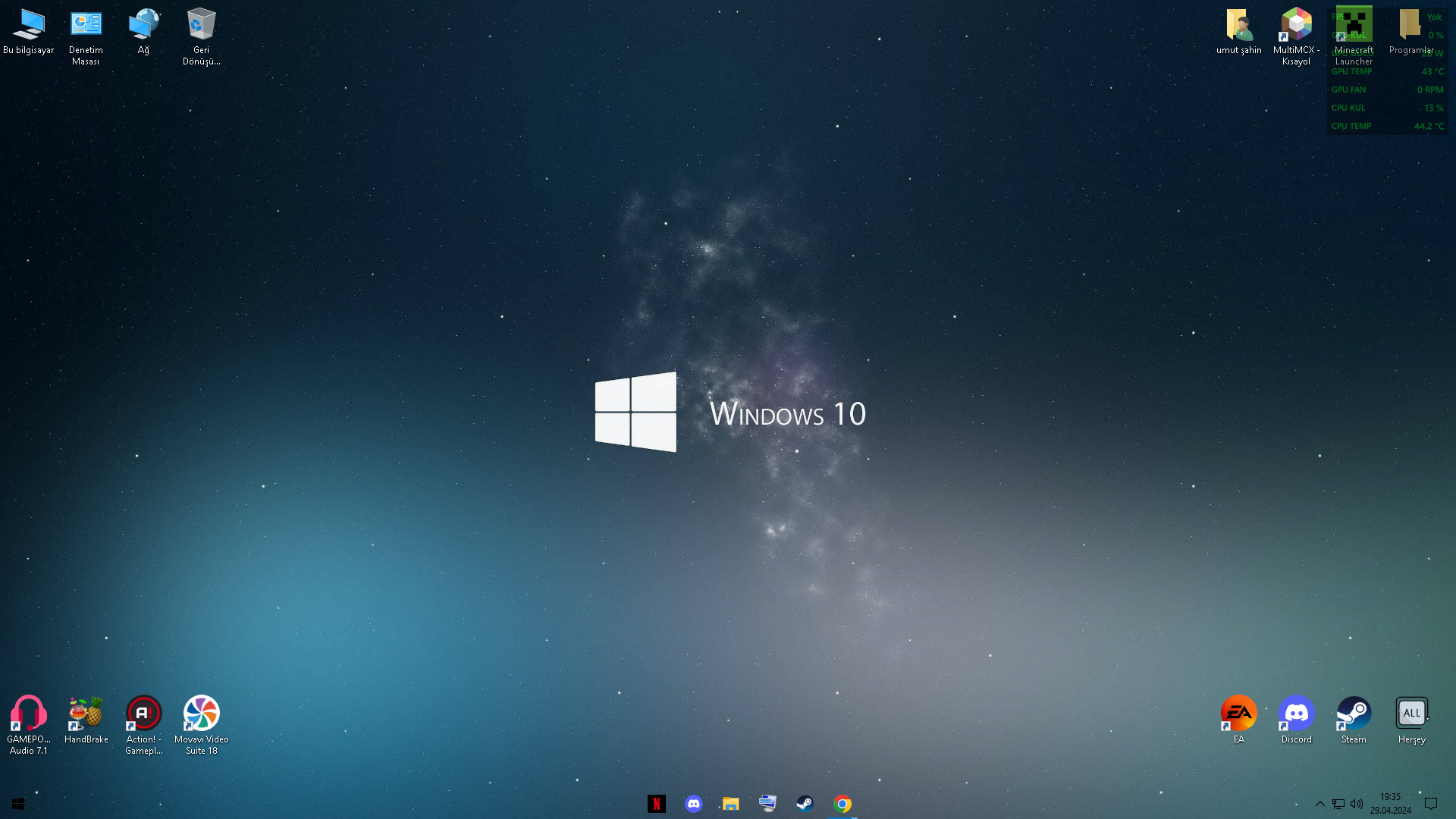Open the monitor app taskbar icon
1456x819 pixels.
[x=768, y=804]
